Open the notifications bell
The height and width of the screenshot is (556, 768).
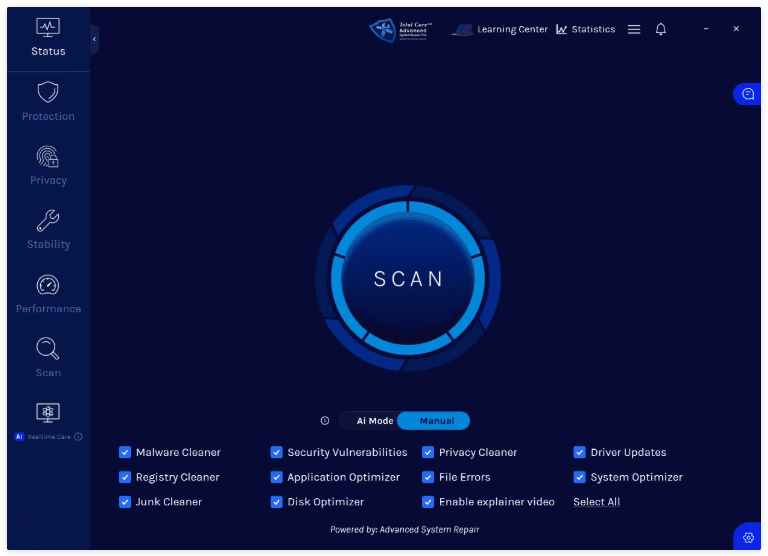[x=661, y=29]
